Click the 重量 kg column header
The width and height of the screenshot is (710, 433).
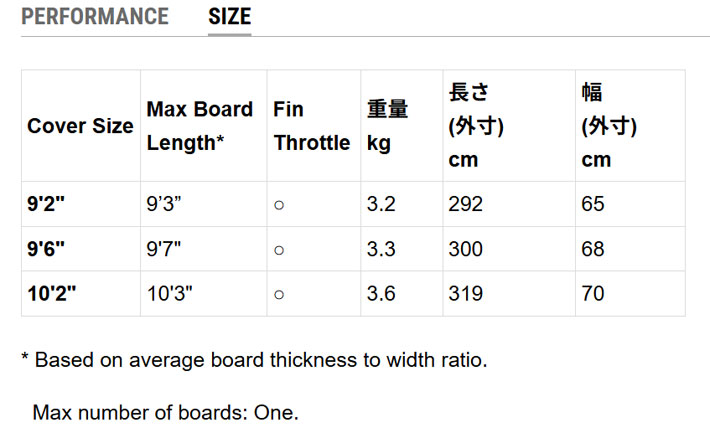387,126
